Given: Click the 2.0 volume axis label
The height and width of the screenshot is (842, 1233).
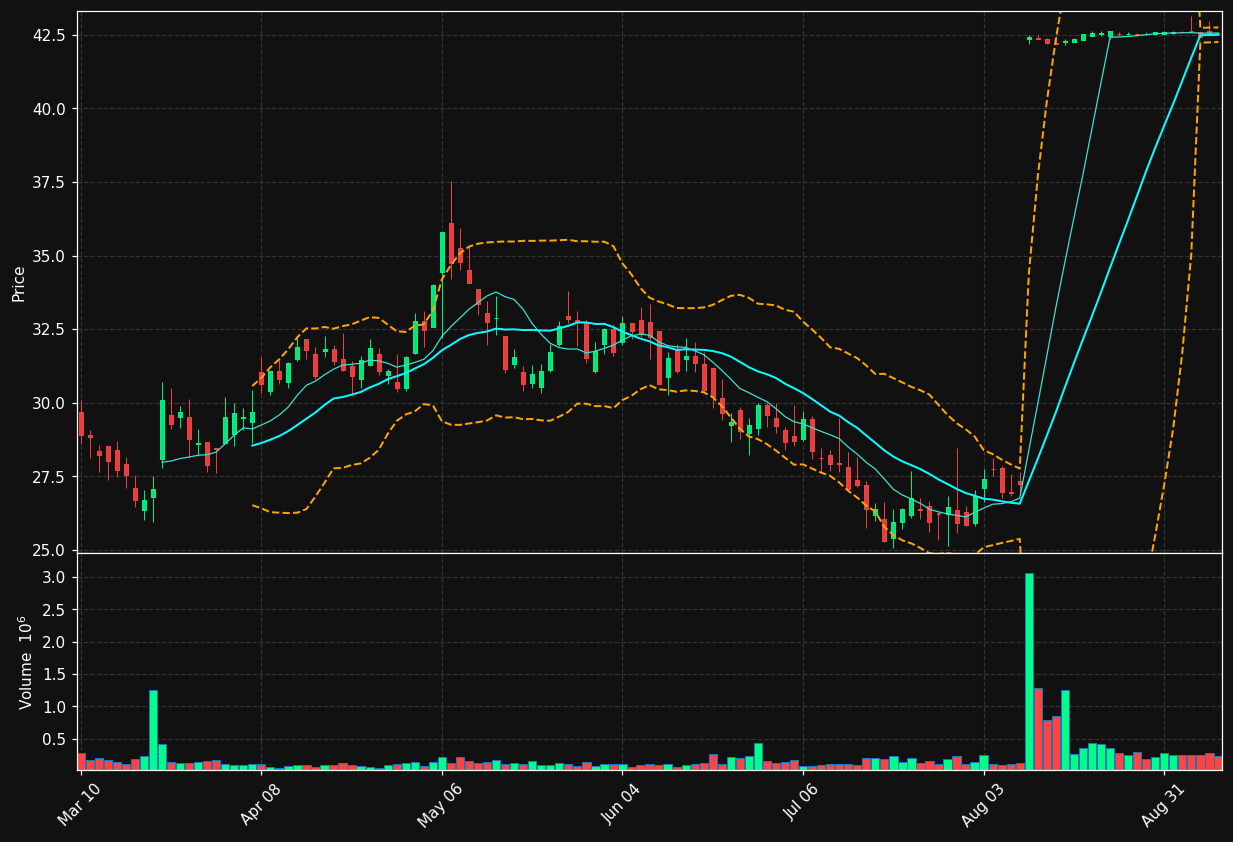Looking at the screenshot, I should 55,642.
